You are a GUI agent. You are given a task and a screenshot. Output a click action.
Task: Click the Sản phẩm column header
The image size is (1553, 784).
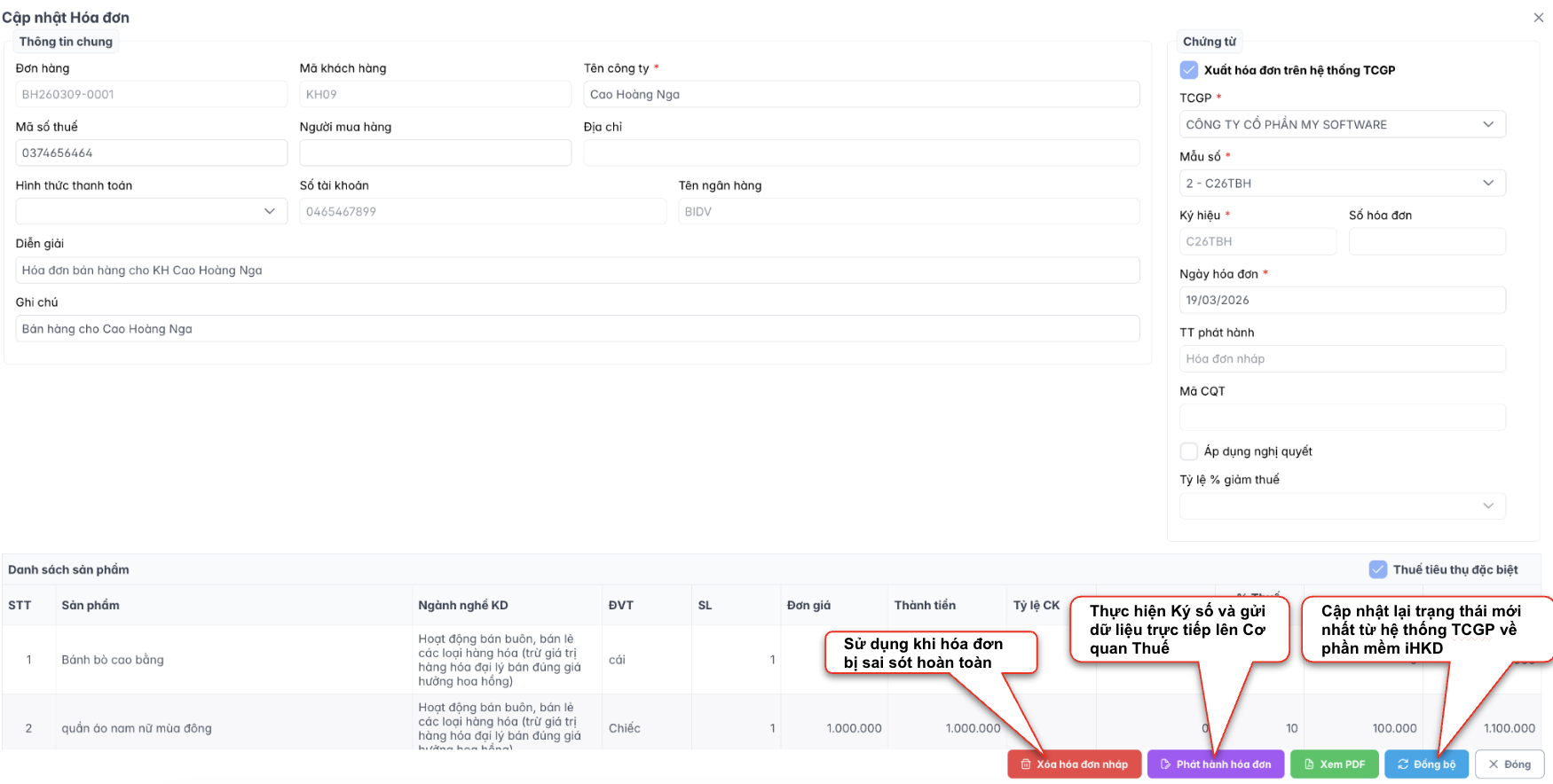coord(91,606)
